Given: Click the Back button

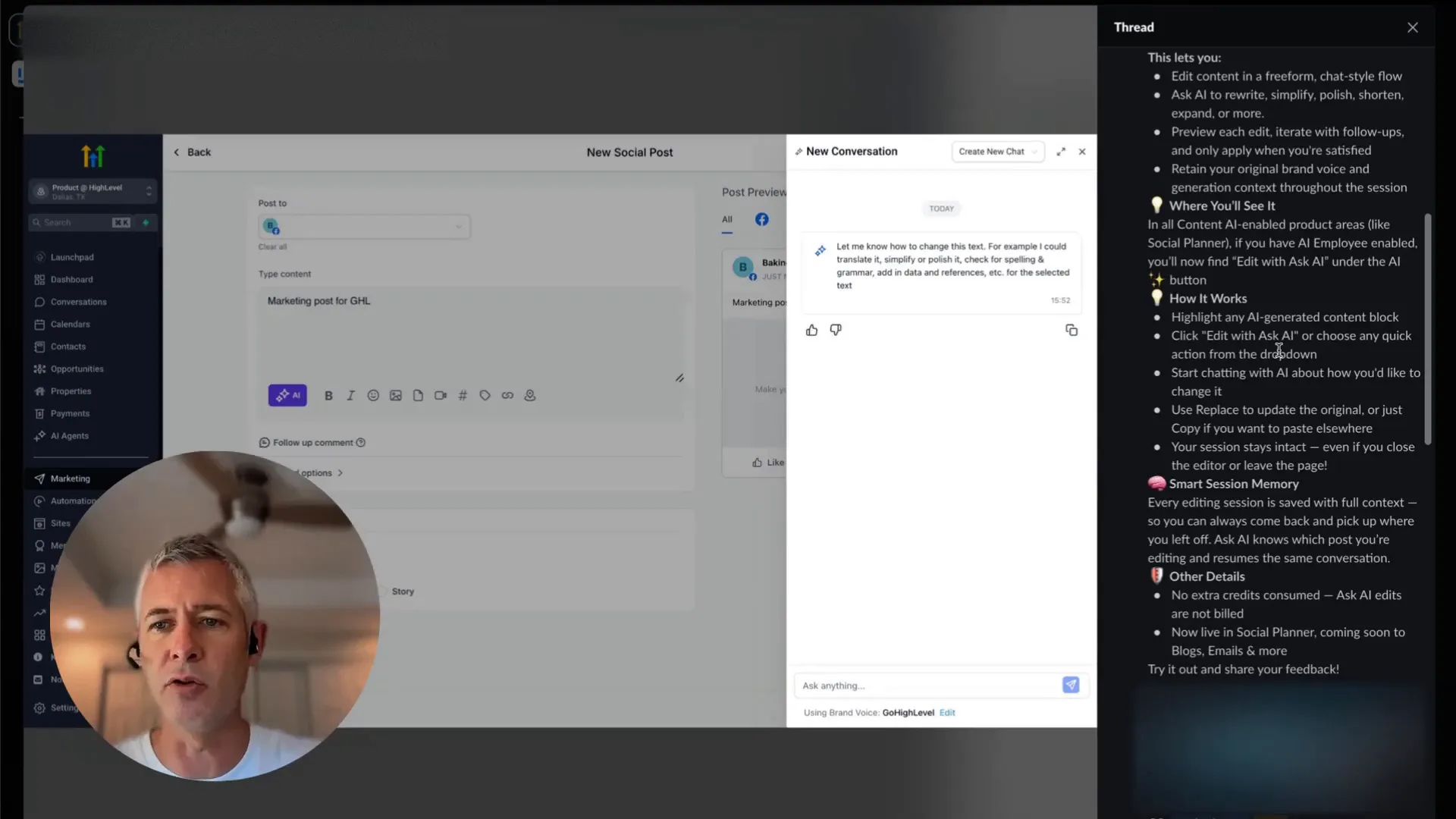Looking at the screenshot, I should coord(192,152).
